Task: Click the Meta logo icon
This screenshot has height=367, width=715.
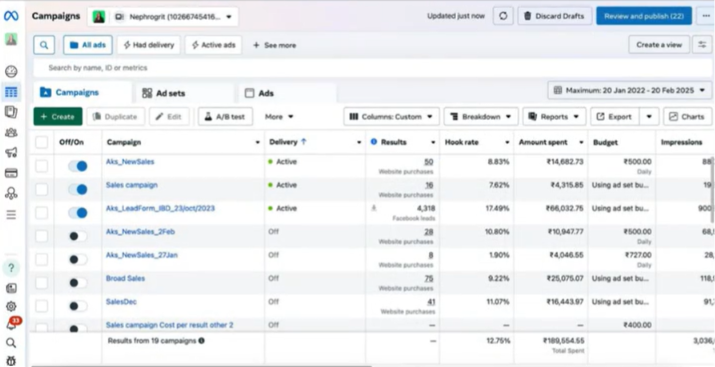Action: point(11,16)
